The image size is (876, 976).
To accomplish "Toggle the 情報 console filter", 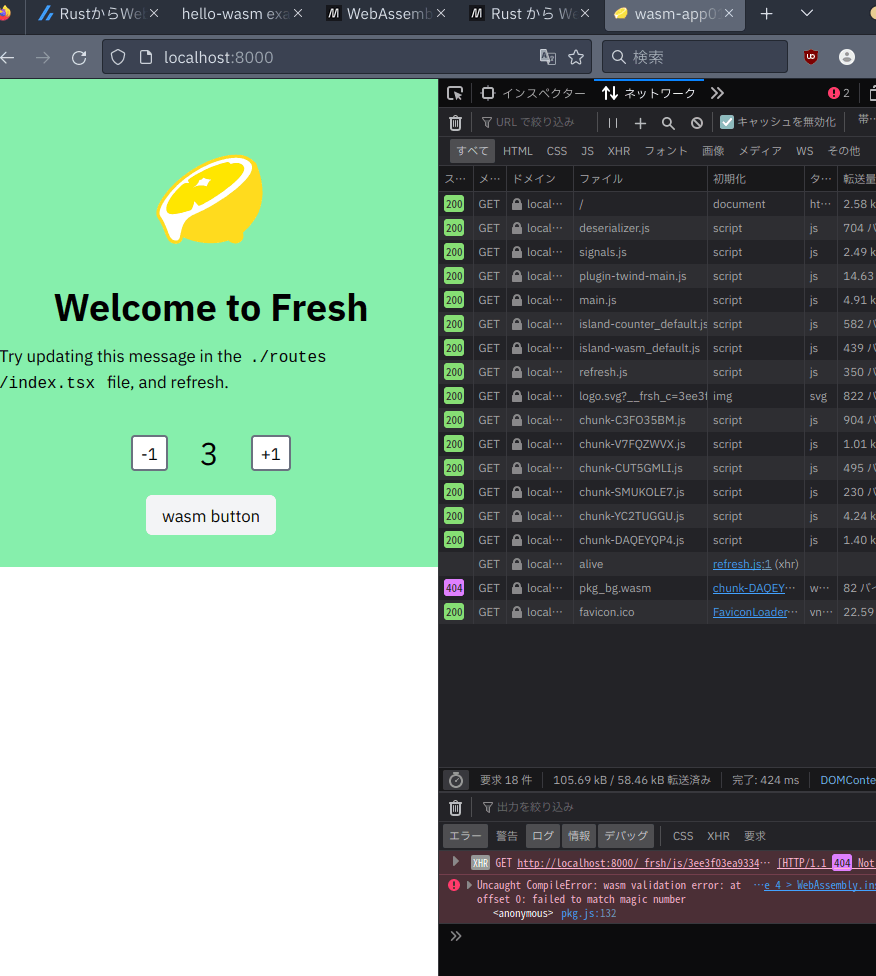I will pos(579,836).
